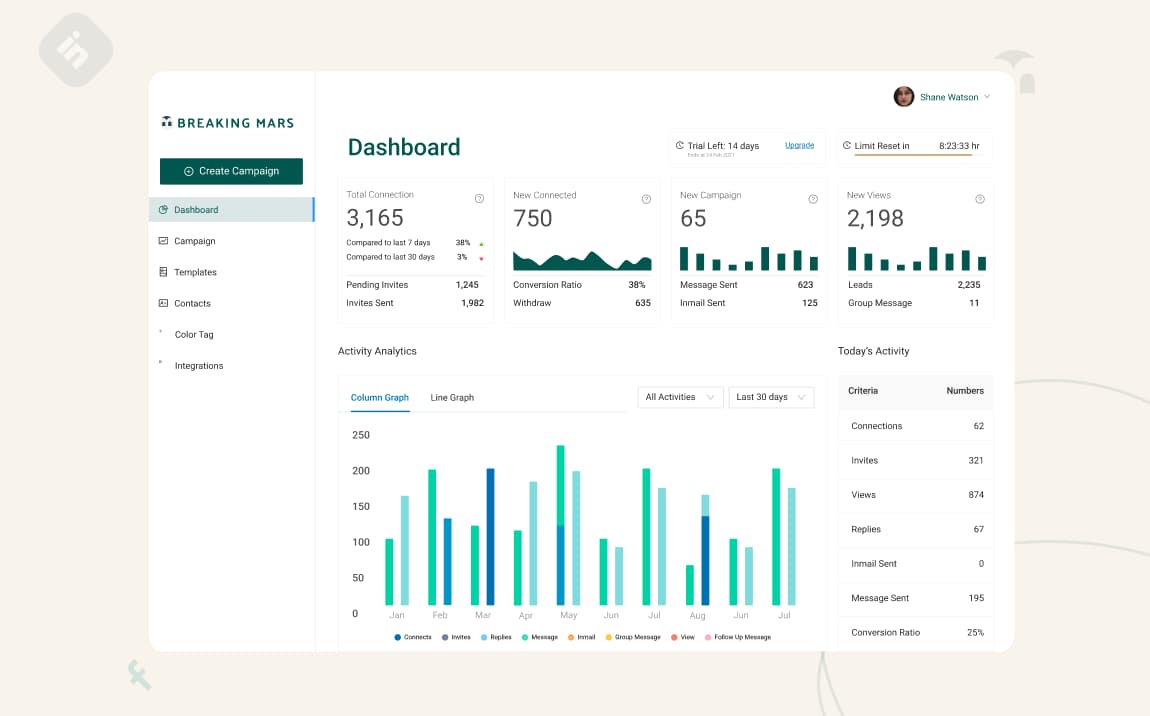Image resolution: width=1150 pixels, height=716 pixels.
Task: Toggle Connects series in chart legend
Action: 412,637
